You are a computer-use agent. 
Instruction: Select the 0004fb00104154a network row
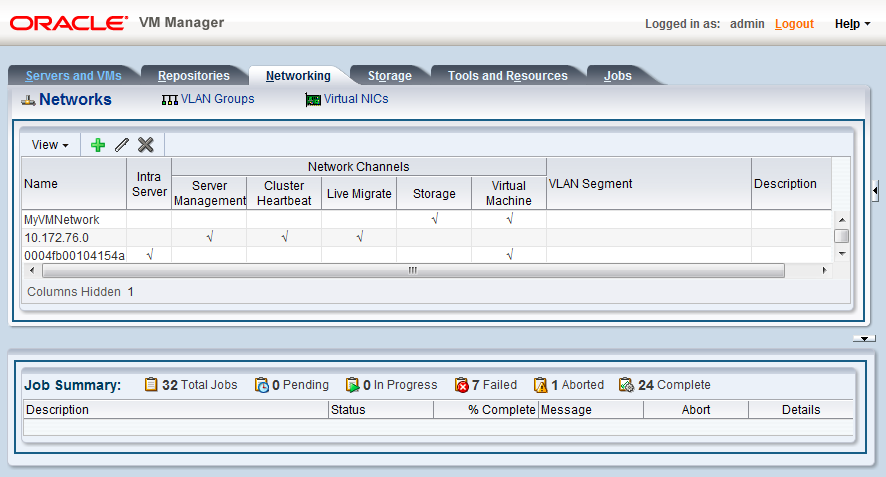427,255
